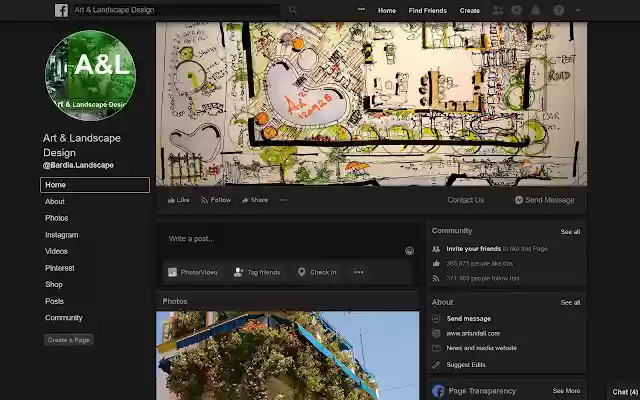Click people icon beside Invite your friends

436,249
